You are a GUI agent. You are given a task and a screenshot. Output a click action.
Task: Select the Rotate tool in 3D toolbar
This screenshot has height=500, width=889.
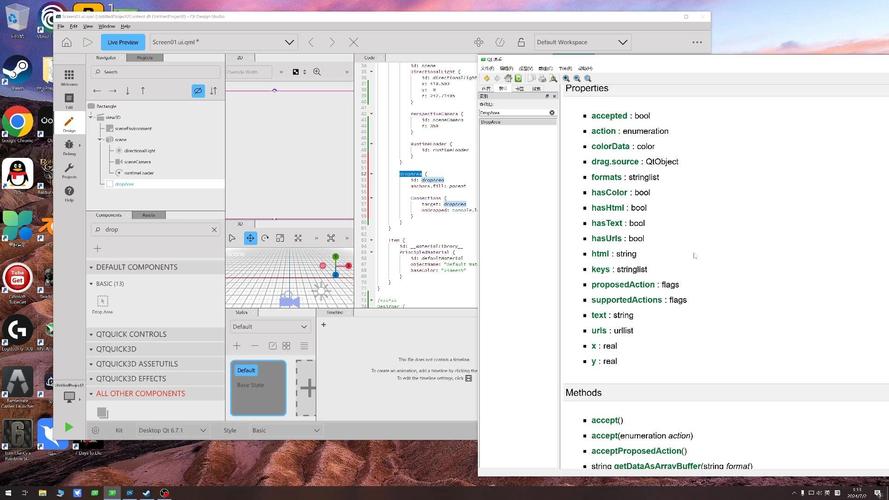point(265,238)
